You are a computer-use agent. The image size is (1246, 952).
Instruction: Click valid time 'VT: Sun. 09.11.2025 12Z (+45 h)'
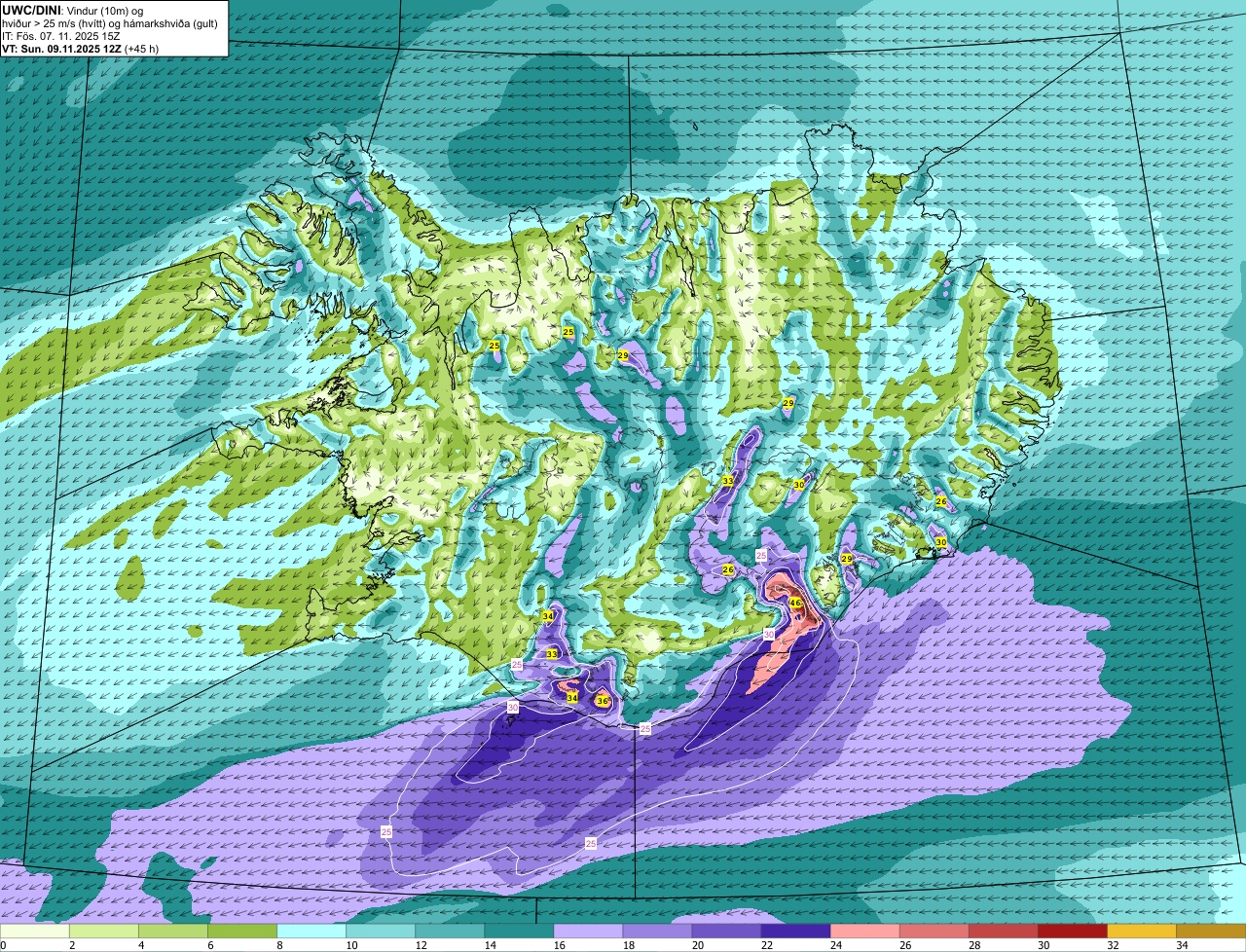point(81,48)
